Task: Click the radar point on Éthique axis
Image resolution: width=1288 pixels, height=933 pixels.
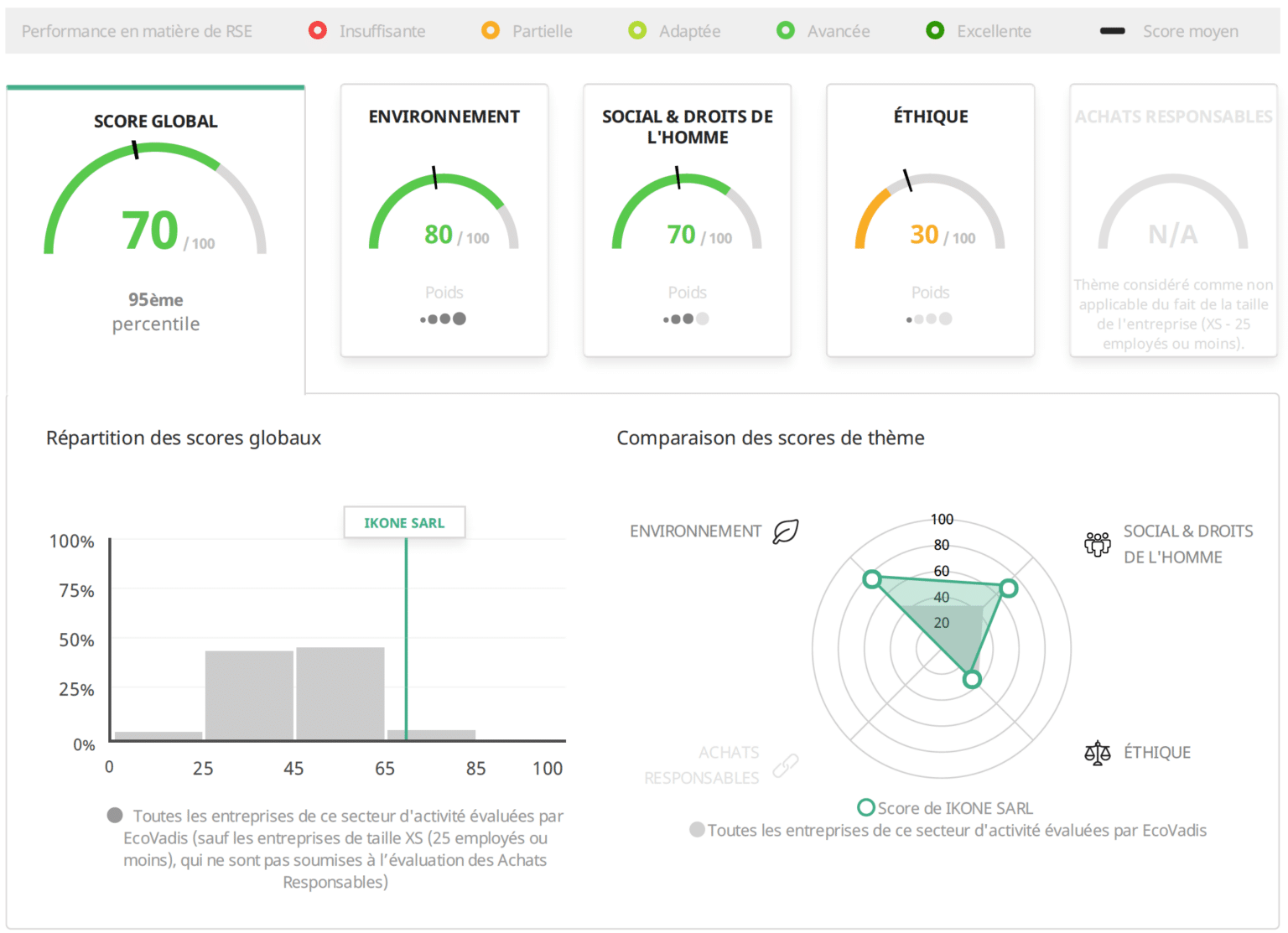Action: [x=972, y=679]
